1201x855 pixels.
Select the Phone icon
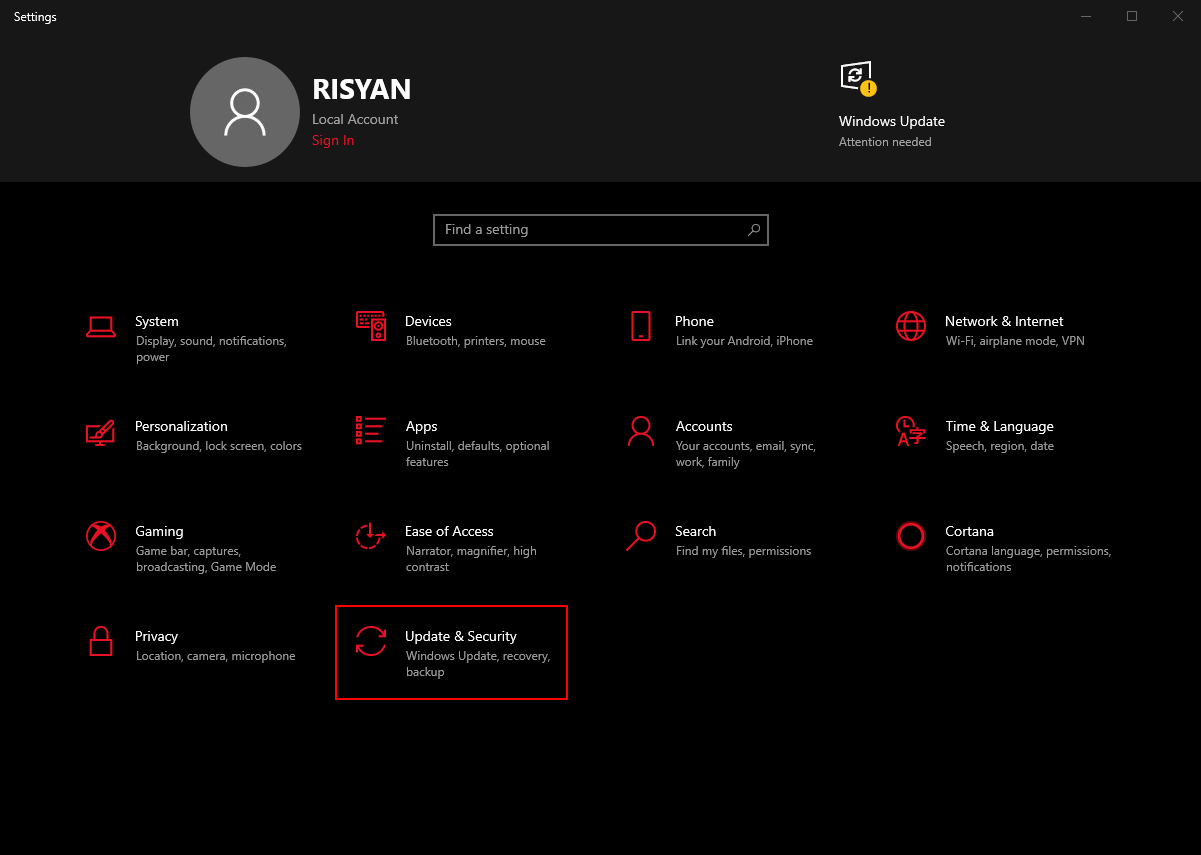[641, 326]
